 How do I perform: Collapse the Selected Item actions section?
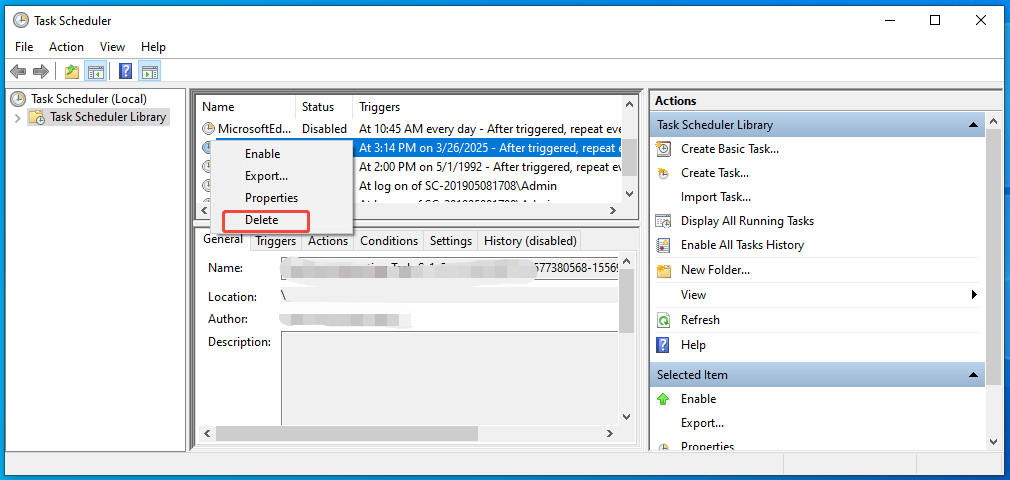pos(974,375)
